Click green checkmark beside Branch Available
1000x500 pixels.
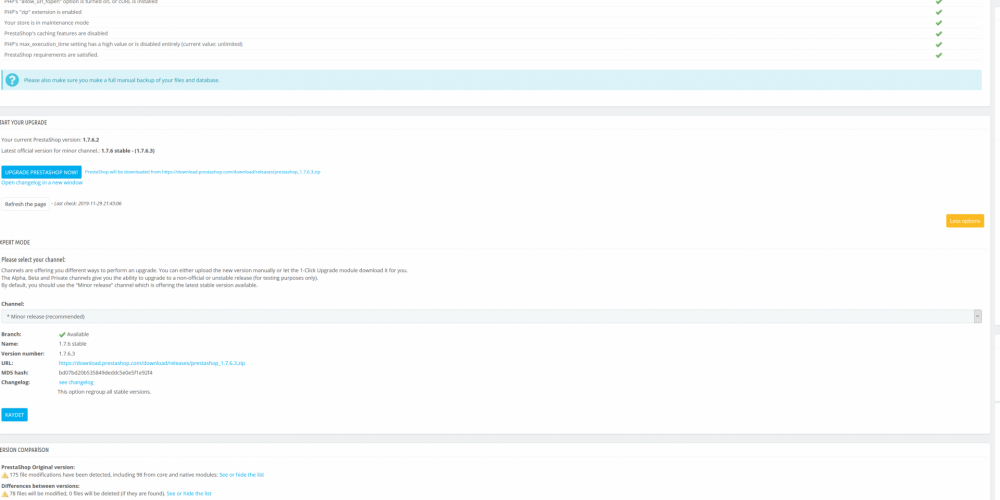coord(62,334)
